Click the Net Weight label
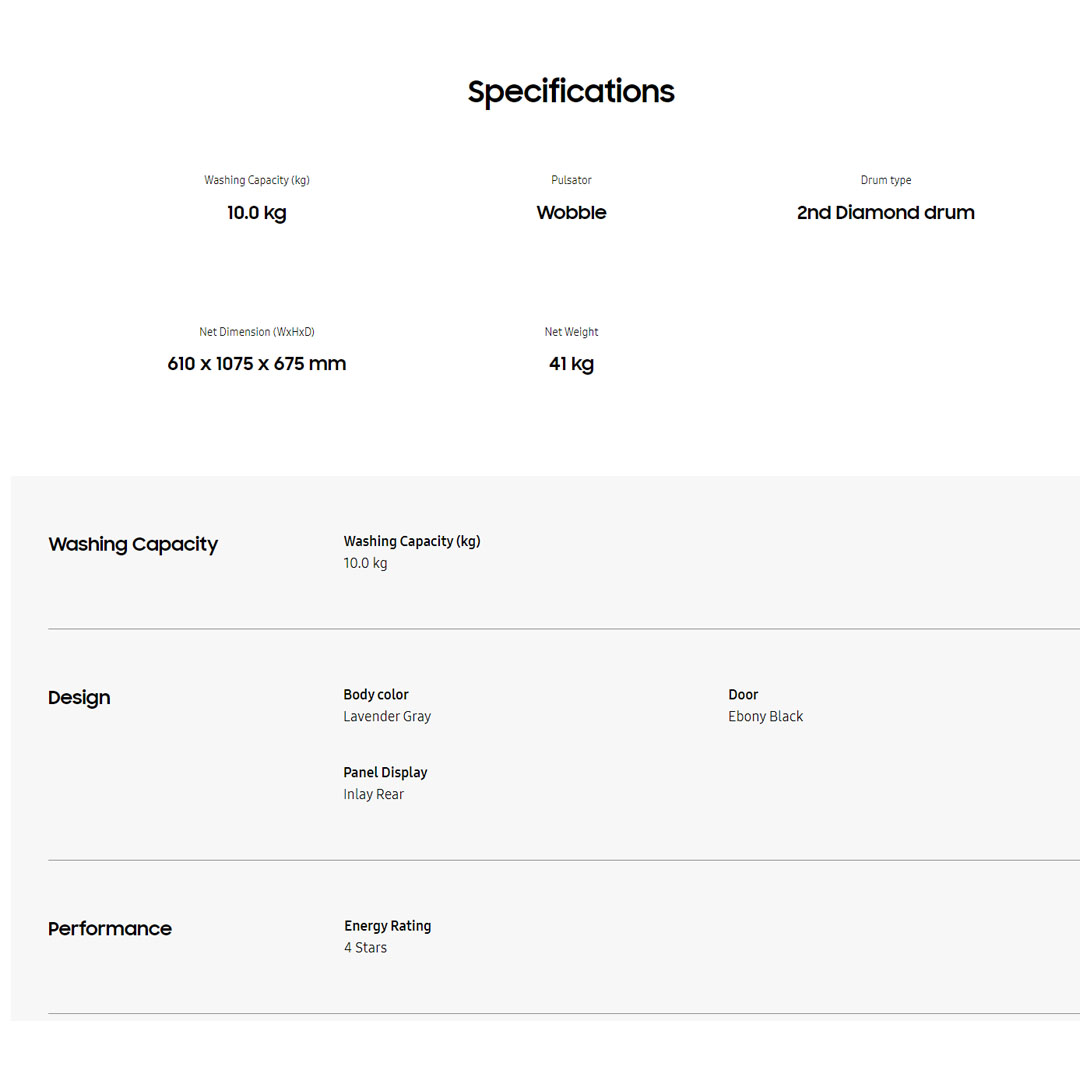This screenshot has height=1080, width=1080. click(571, 332)
